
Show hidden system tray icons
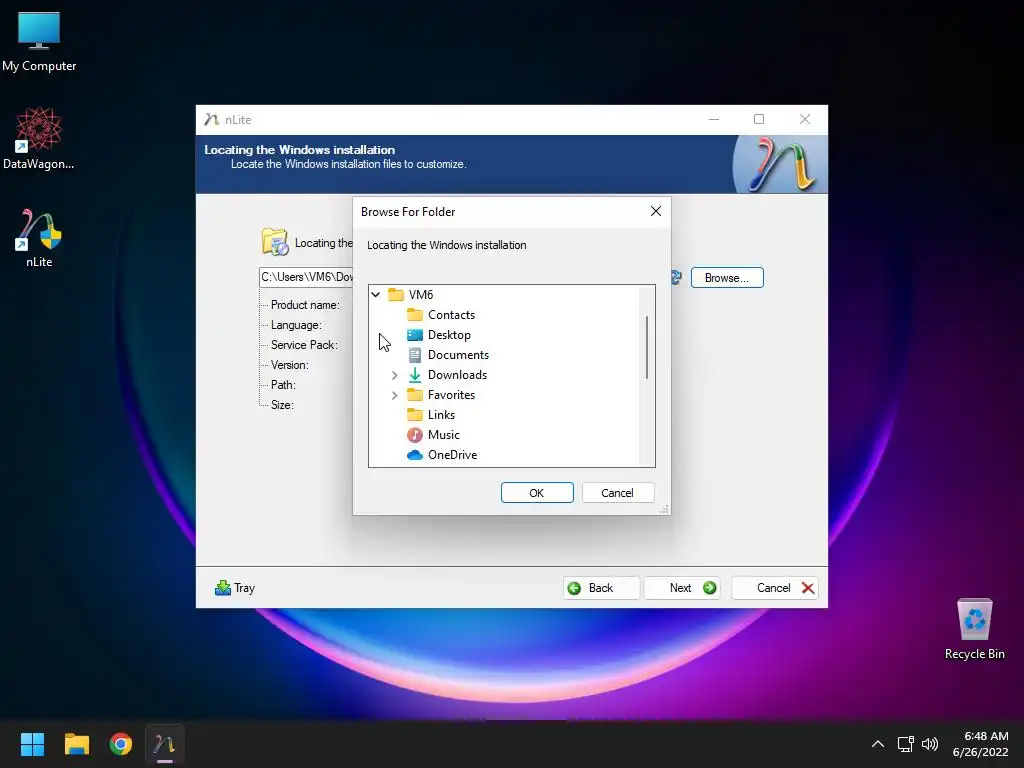point(878,744)
